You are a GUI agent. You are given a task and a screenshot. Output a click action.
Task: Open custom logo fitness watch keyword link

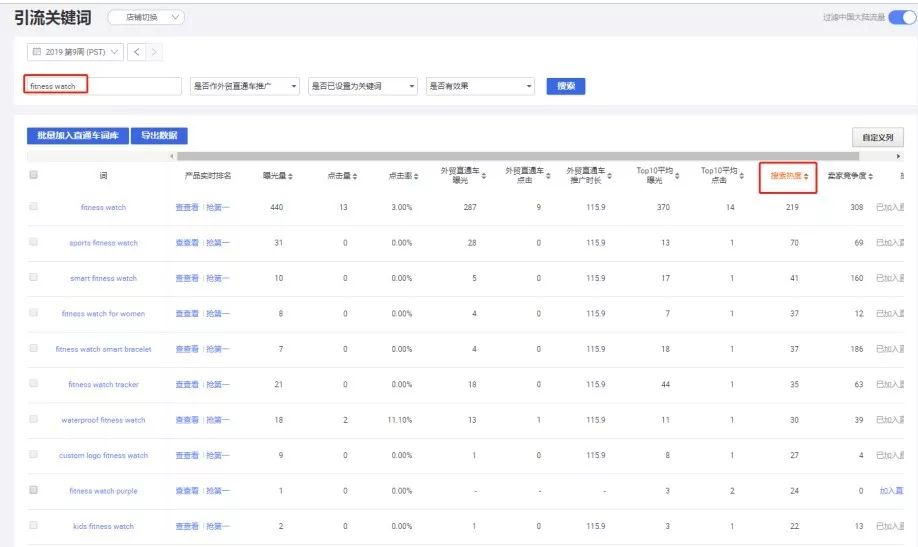click(103, 456)
